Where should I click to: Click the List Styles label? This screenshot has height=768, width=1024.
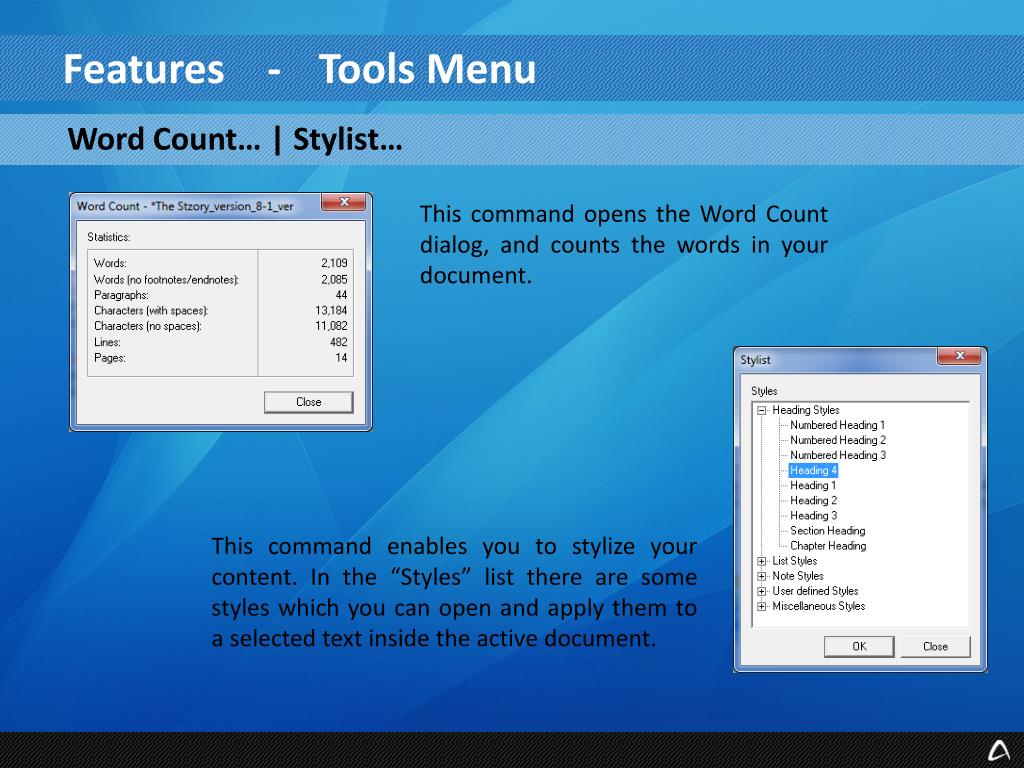pyautogui.click(x=794, y=561)
